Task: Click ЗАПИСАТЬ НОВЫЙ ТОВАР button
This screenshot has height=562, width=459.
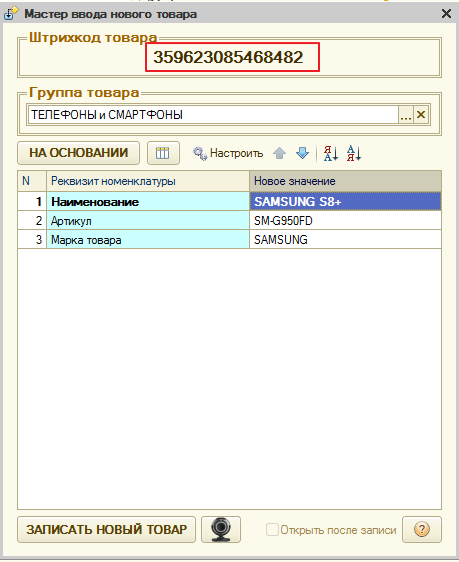Action: tap(106, 529)
